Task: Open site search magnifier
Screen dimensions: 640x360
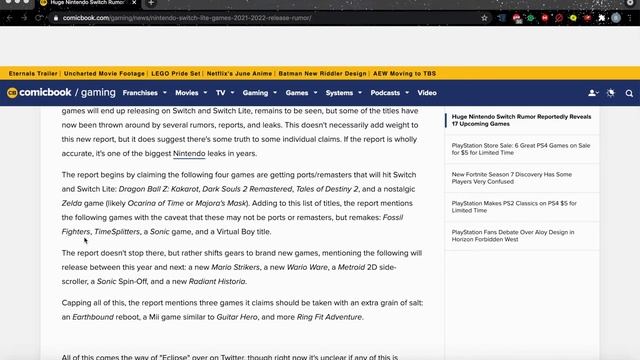Action: (x=629, y=93)
